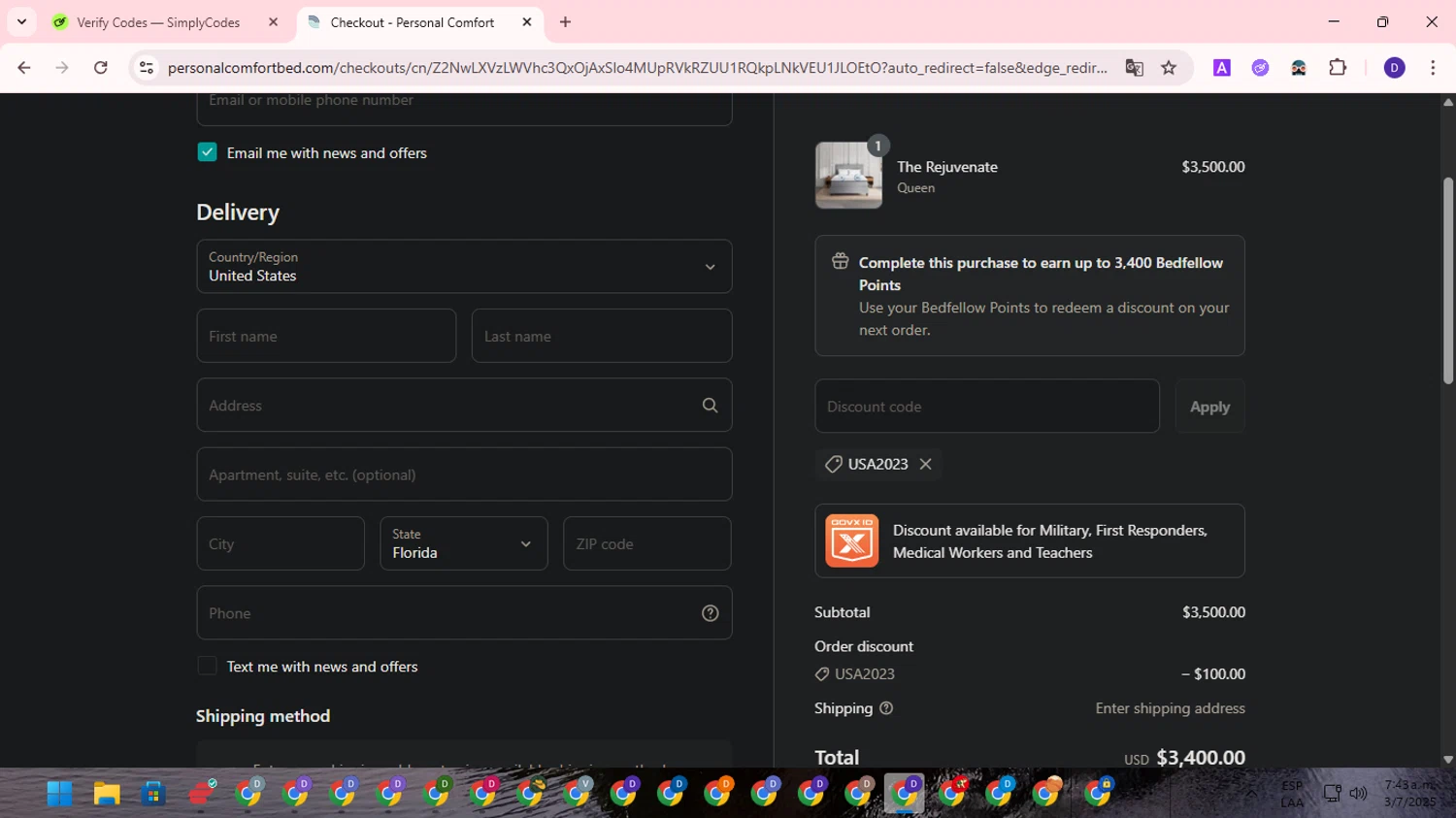Click the scrollbar down arrow
Image resolution: width=1456 pixels, height=818 pixels.
click(x=1448, y=760)
